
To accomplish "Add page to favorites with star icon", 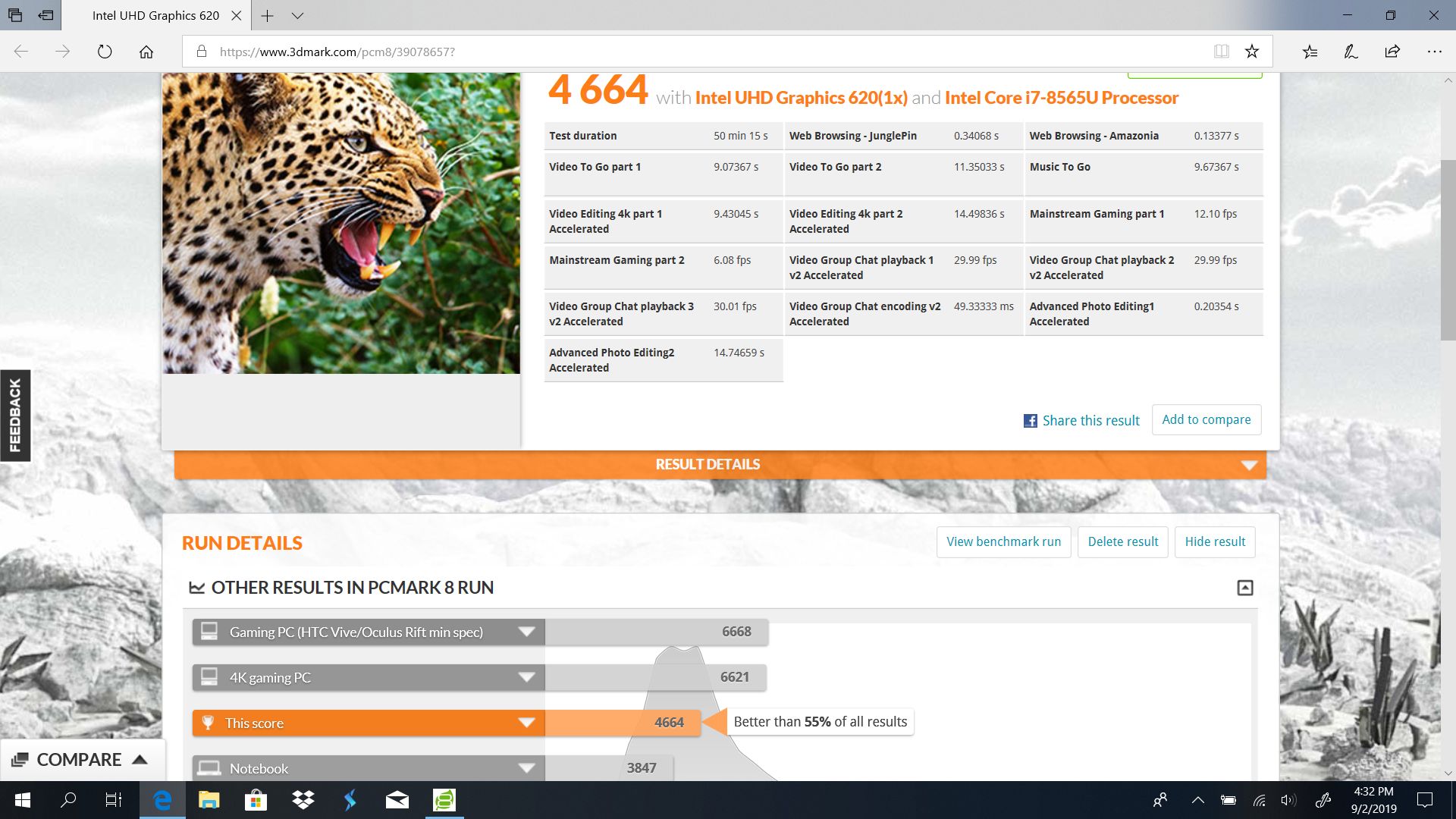I will [1252, 52].
